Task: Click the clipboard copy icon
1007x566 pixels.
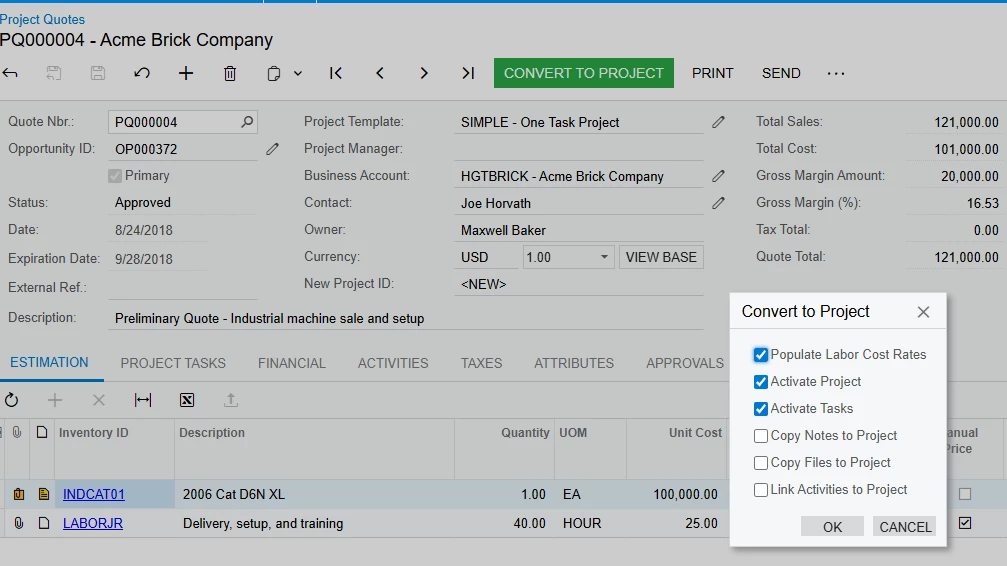Action: 274,73
